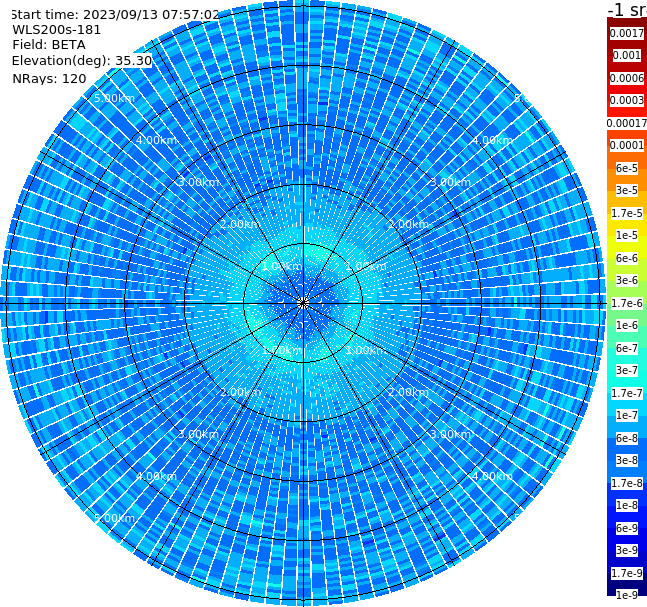
Task: Click the 3e-6 colorbar label
Action: pos(627,280)
